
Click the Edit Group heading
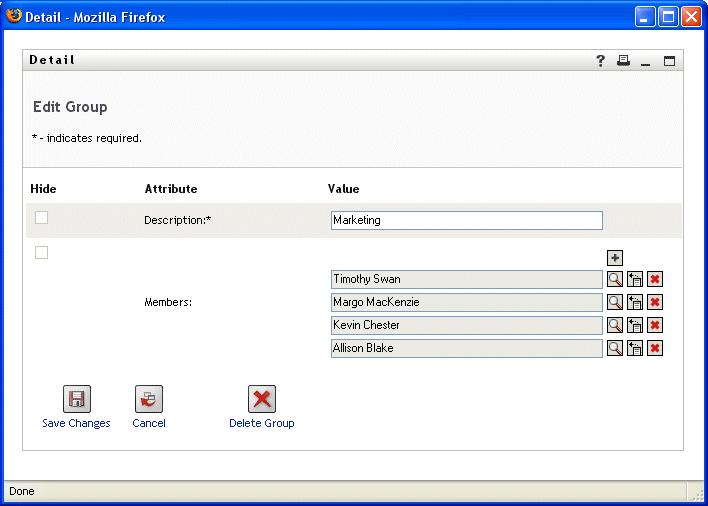70,107
